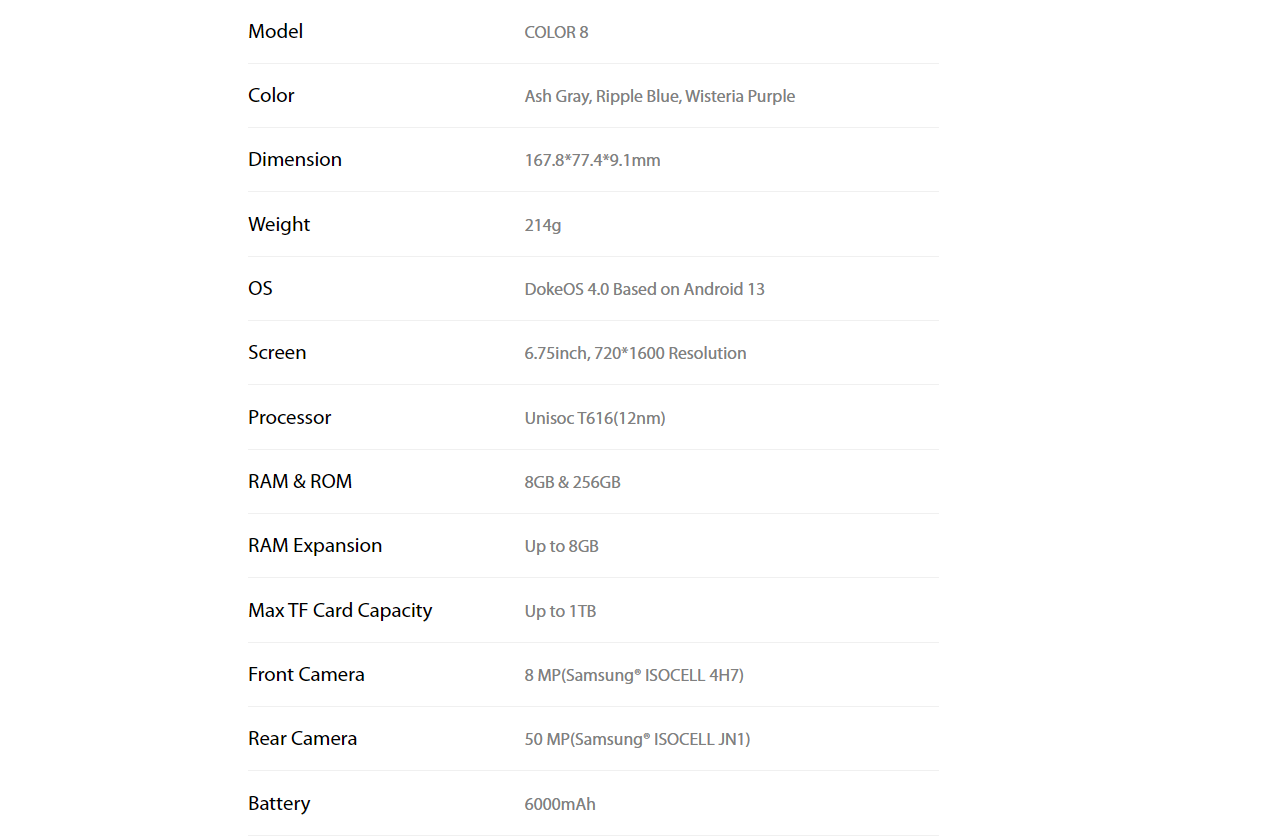Viewport: 1261px width, 839px height.
Task: Select the Up to 1TB value
Action: click(x=560, y=611)
